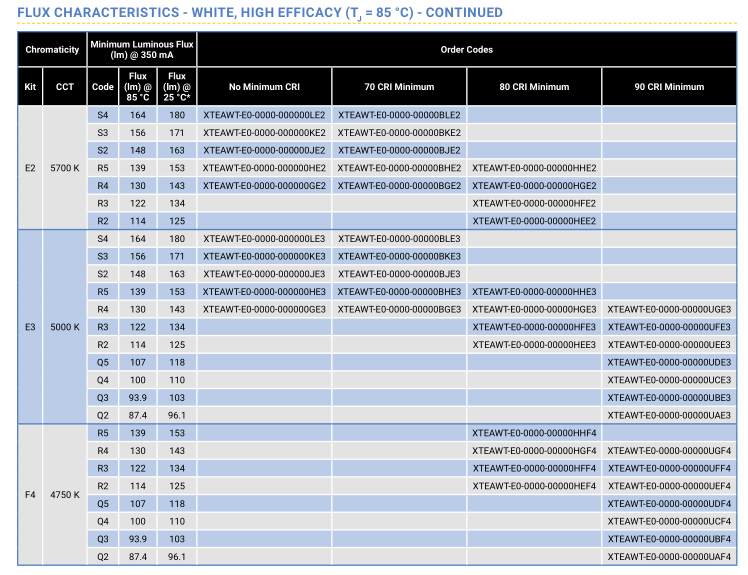Click the 5000 K CCT cell
Screen dimensions: 748x575
pyautogui.click(x=65, y=327)
